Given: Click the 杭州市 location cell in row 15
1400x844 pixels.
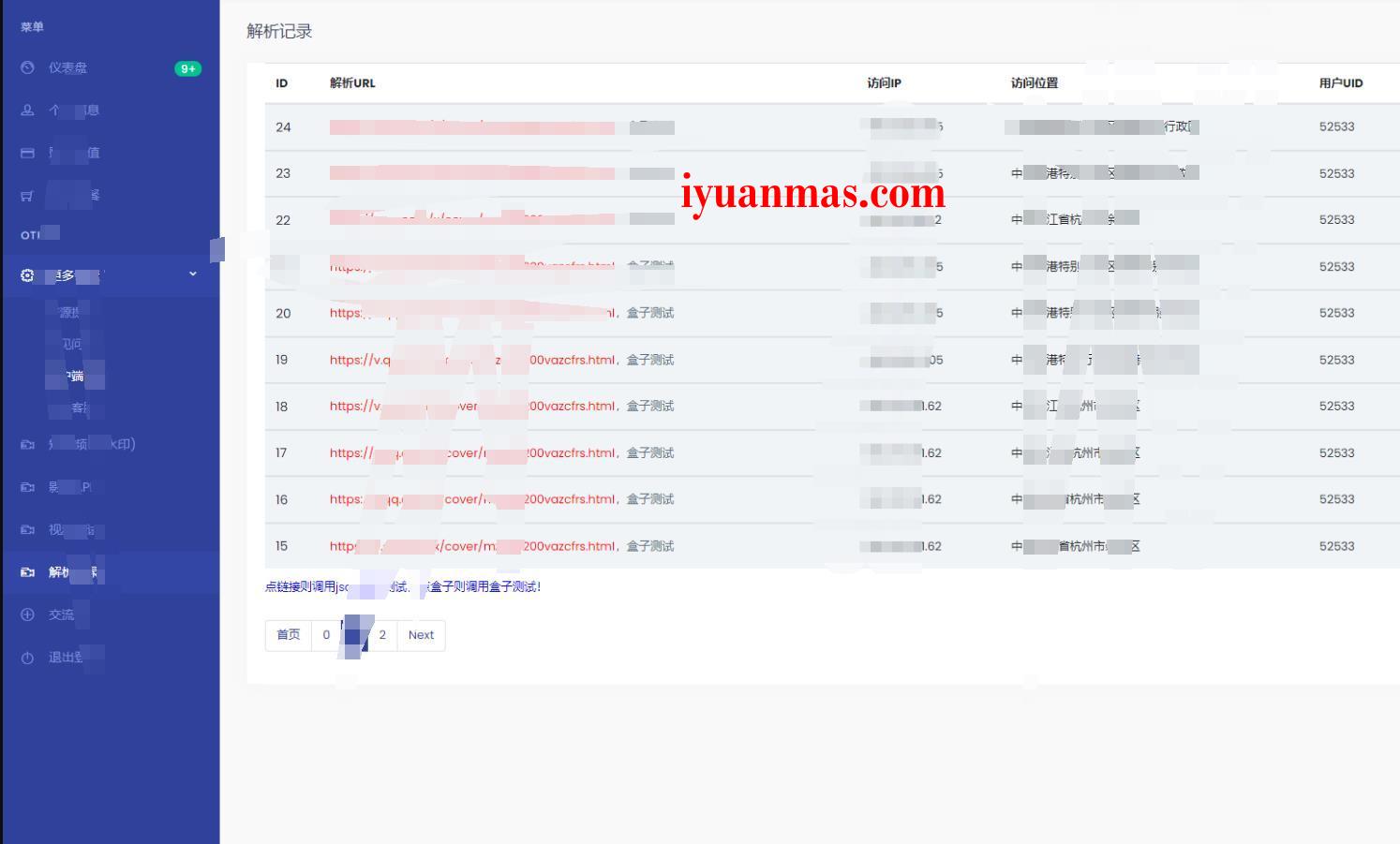Looking at the screenshot, I should 1076,546.
